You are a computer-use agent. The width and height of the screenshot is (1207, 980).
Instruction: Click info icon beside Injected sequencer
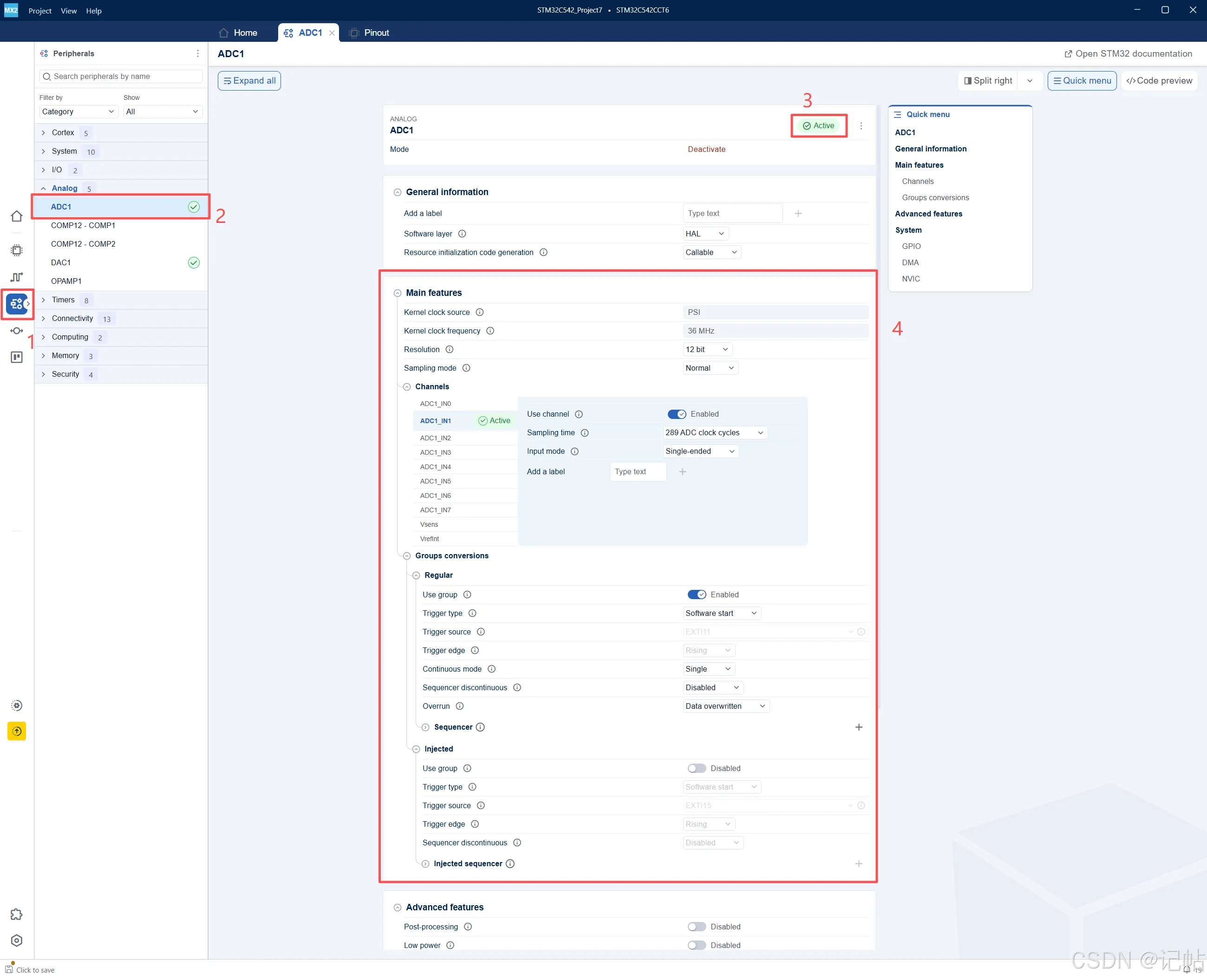[510, 864]
